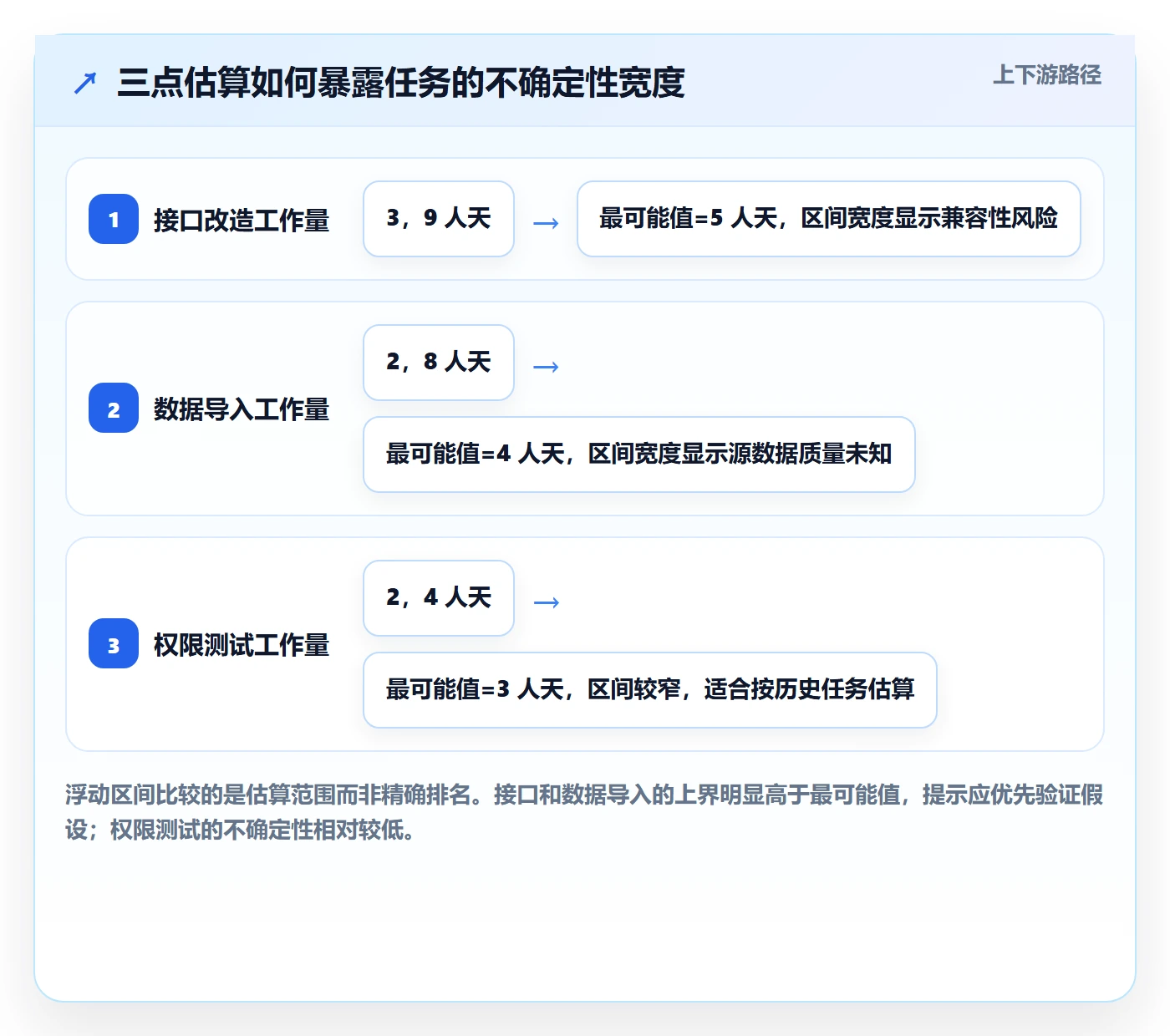Select the number 2 step badge

click(114, 408)
